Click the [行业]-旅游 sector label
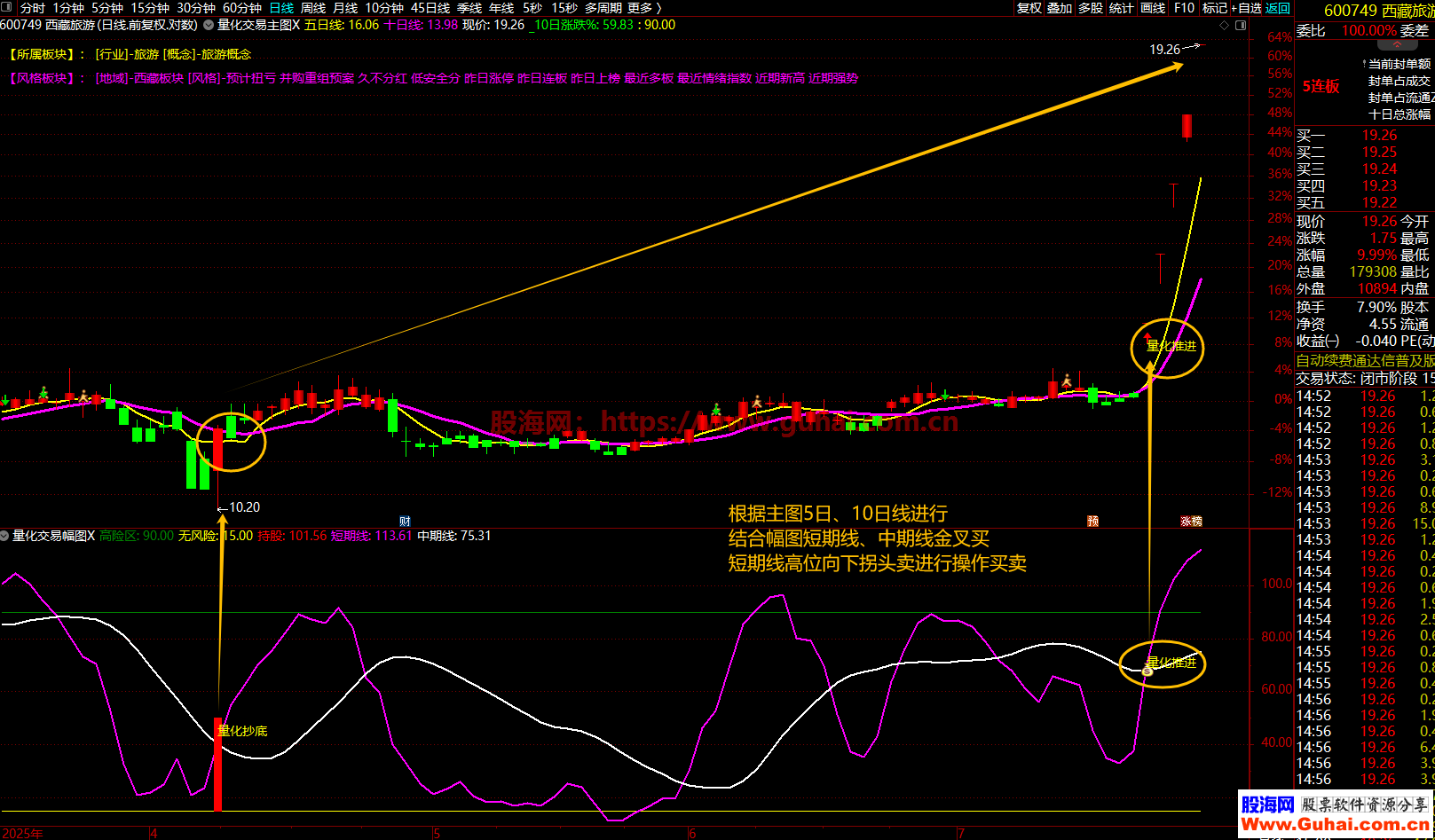The width and height of the screenshot is (1435, 840). coord(127,55)
